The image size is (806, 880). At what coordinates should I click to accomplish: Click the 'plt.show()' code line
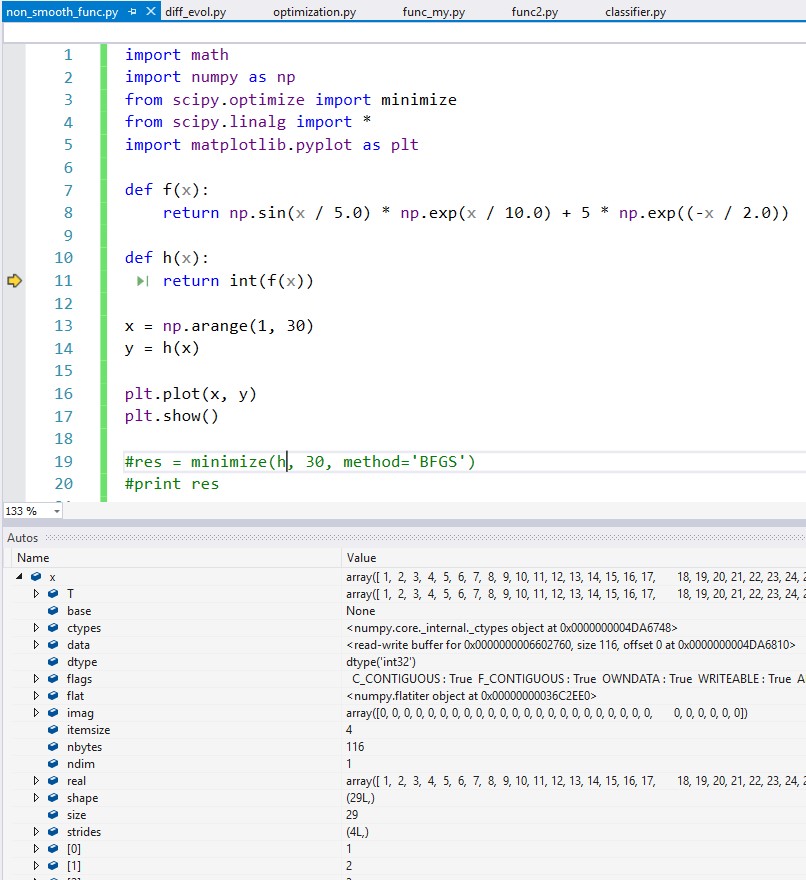coord(171,416)
